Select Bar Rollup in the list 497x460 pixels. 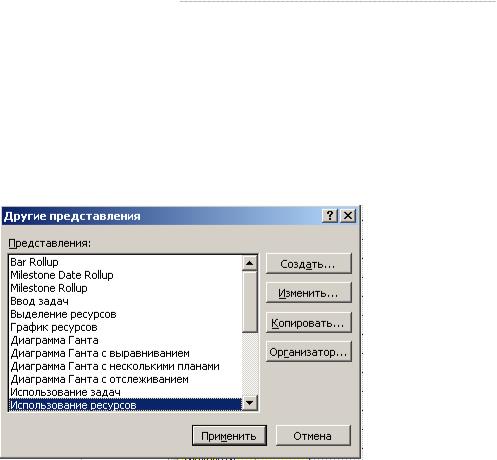pos(125,262)
